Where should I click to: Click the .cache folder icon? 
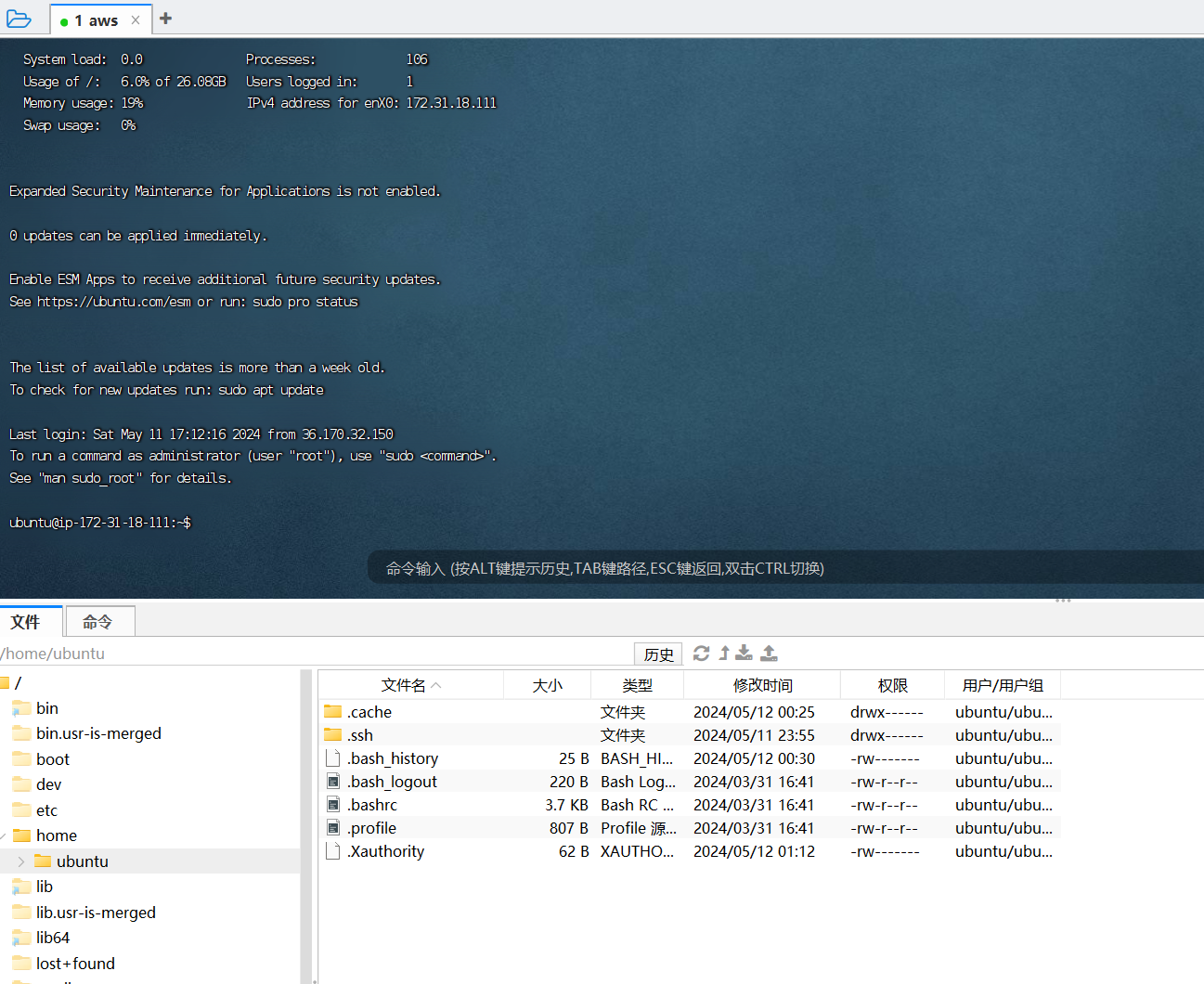coord(333,711)
